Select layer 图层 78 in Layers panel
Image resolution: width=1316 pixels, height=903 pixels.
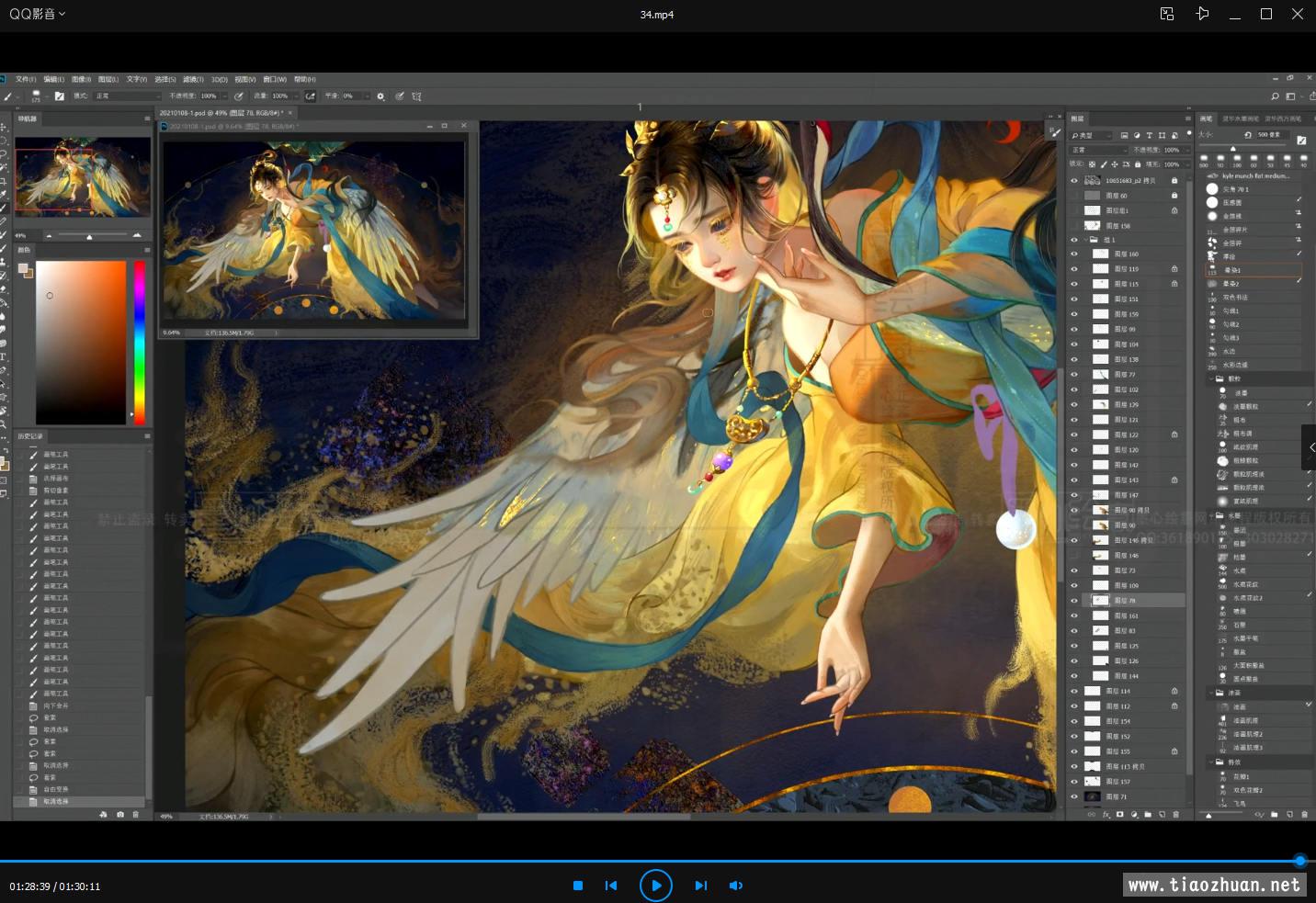point(1126,601)
